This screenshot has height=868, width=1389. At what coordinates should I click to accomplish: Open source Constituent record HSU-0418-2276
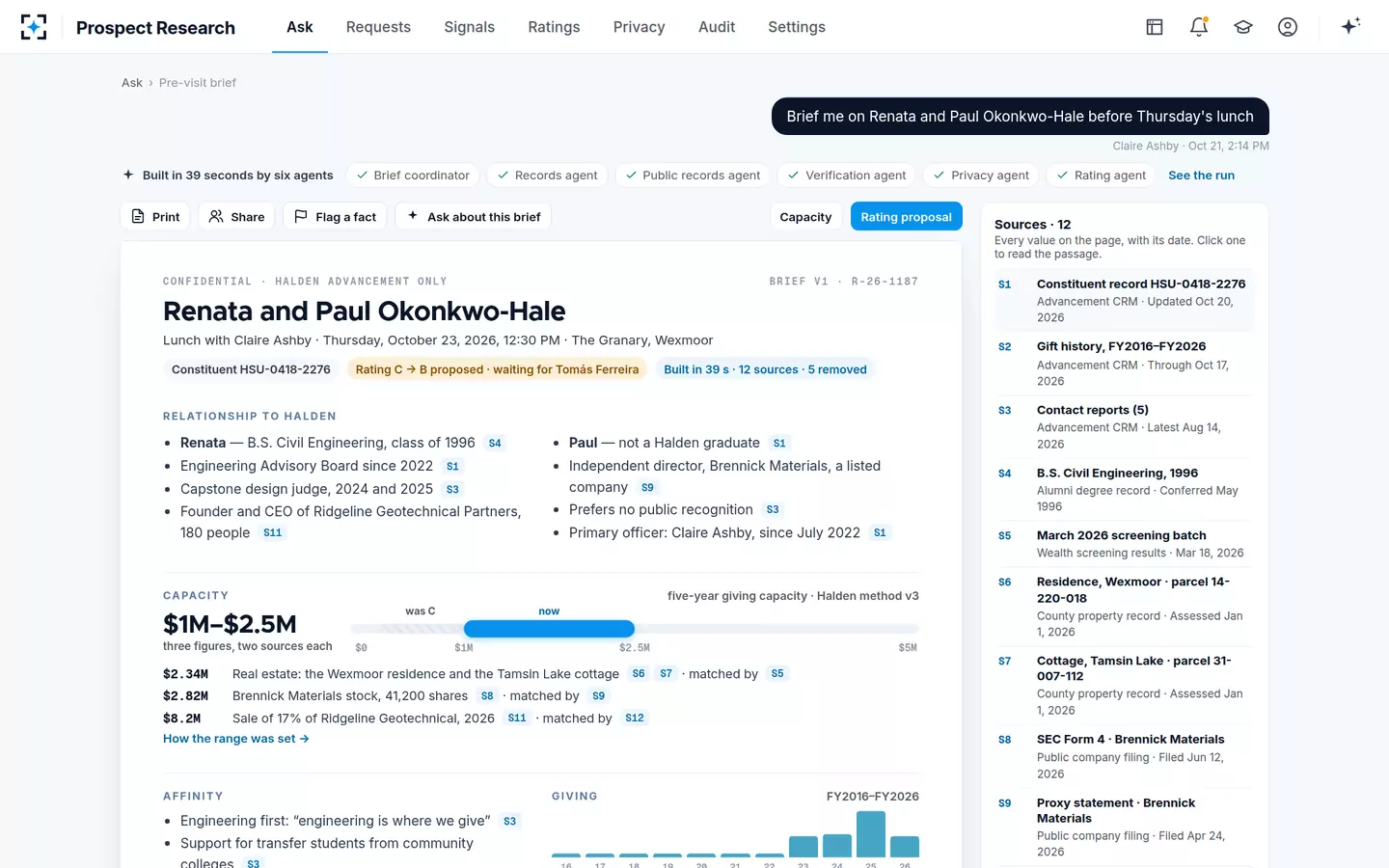pyautogui.click(x=1125, y=300)
